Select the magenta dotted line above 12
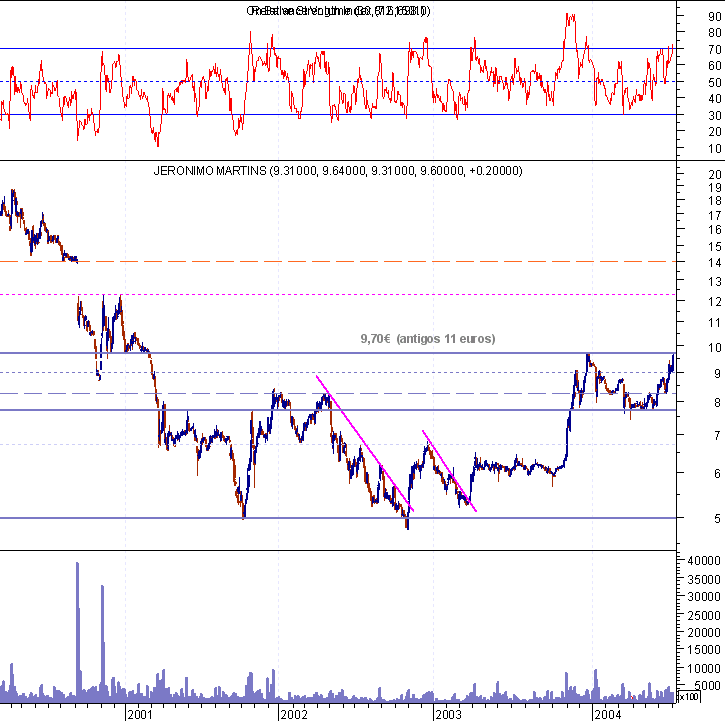The height and width of the screenshot is (721, 725). (x=338, y=295)
